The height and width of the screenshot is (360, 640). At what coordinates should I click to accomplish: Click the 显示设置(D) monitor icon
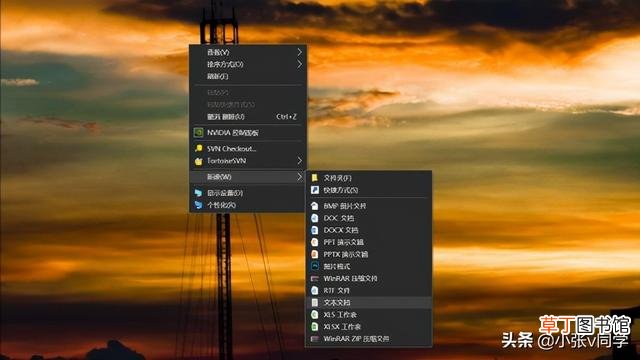[x=198, y=193]
